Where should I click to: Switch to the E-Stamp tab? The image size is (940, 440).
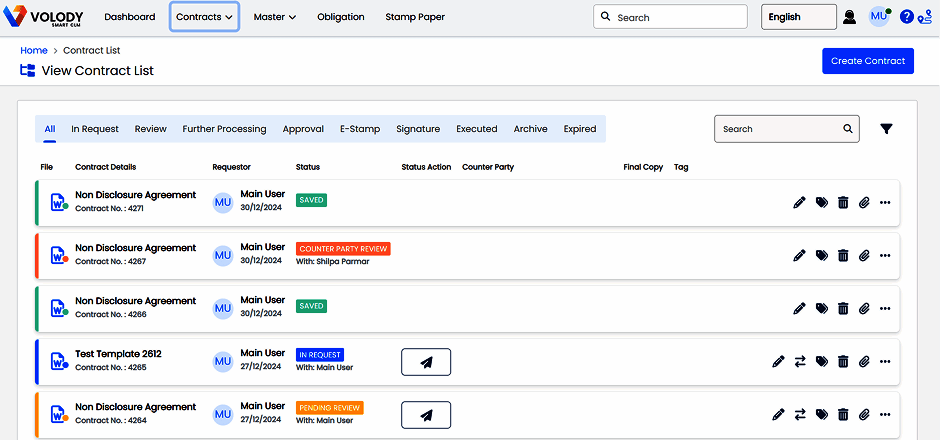pos(360,129)
